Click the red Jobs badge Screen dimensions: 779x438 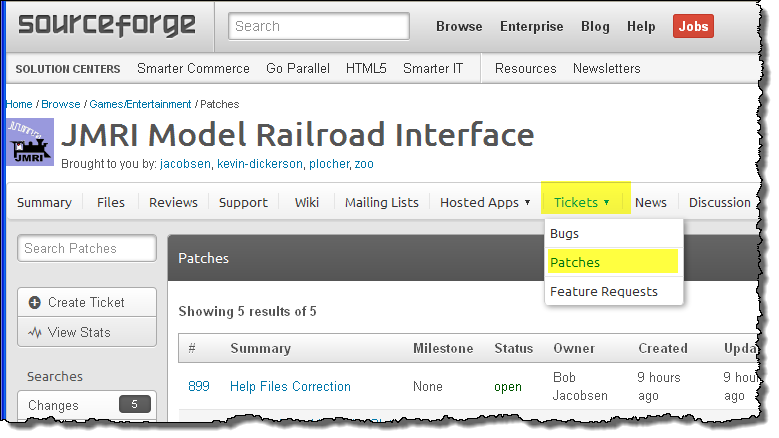pos(693,26)
